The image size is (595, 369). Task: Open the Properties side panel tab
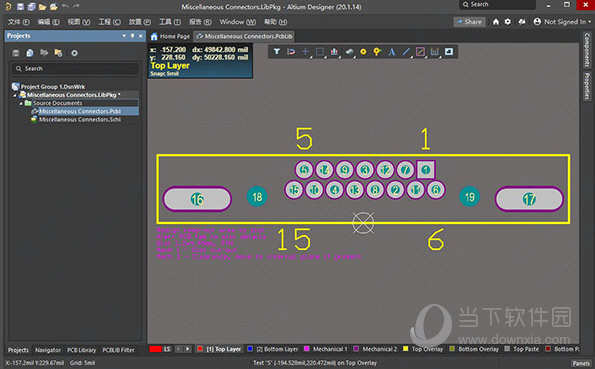[x=587, y=86]
